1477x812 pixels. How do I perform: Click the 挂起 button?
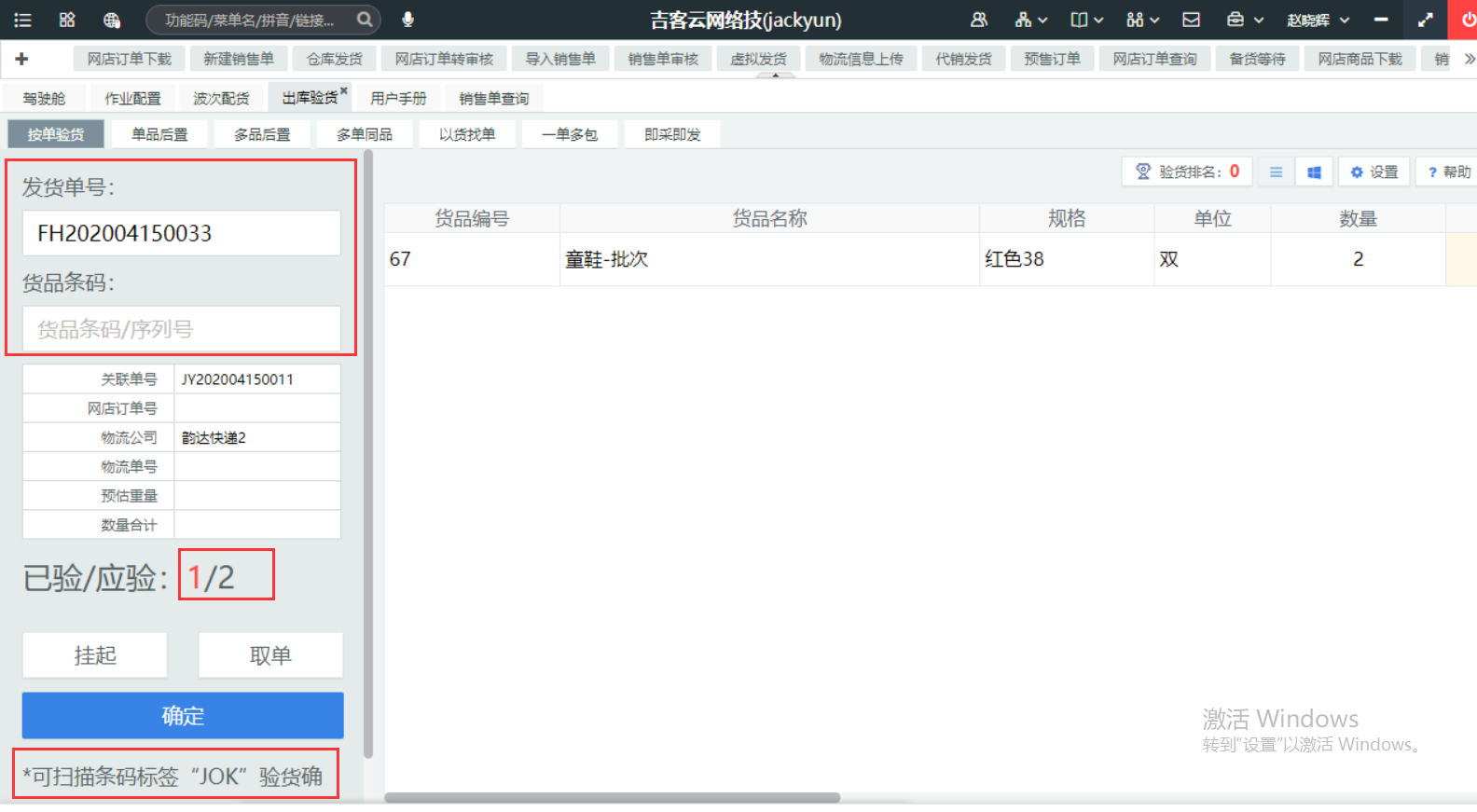(x=95, y=655)
